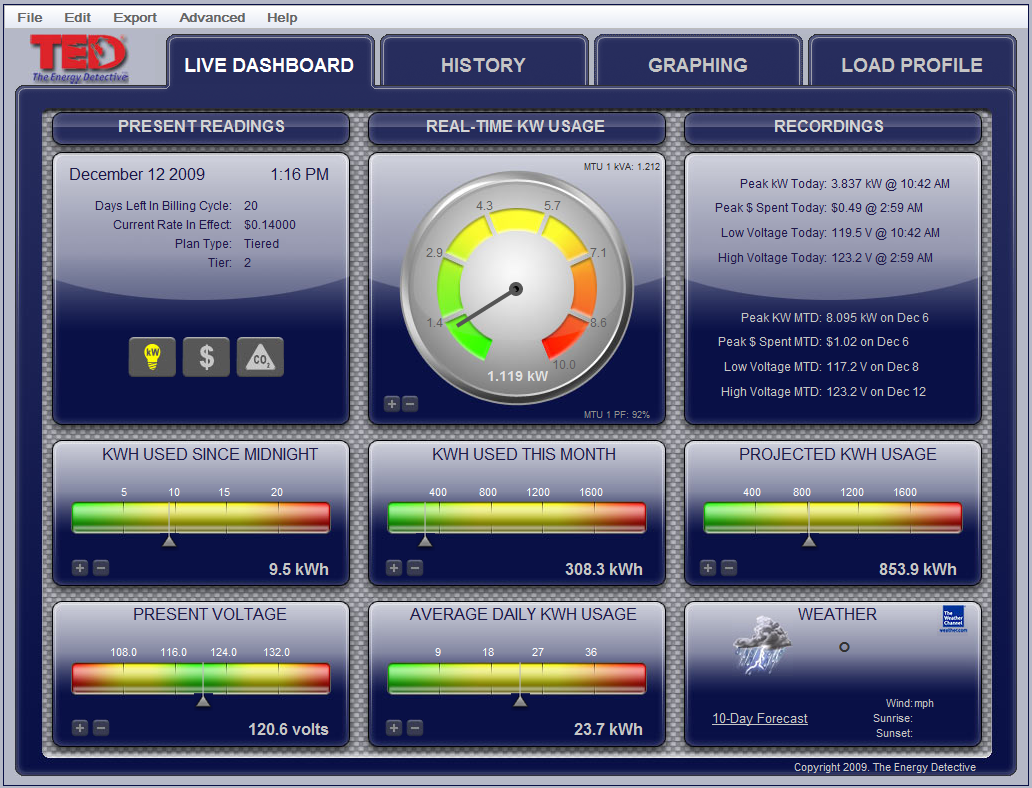Switch to the Graphing tab
The width and height of the screenshot is (1032, 788).
coord(698,65)
